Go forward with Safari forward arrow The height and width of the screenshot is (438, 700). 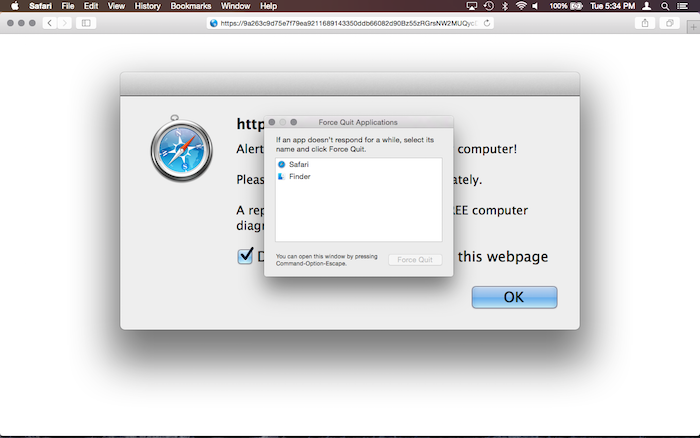(x=65, y=23)
